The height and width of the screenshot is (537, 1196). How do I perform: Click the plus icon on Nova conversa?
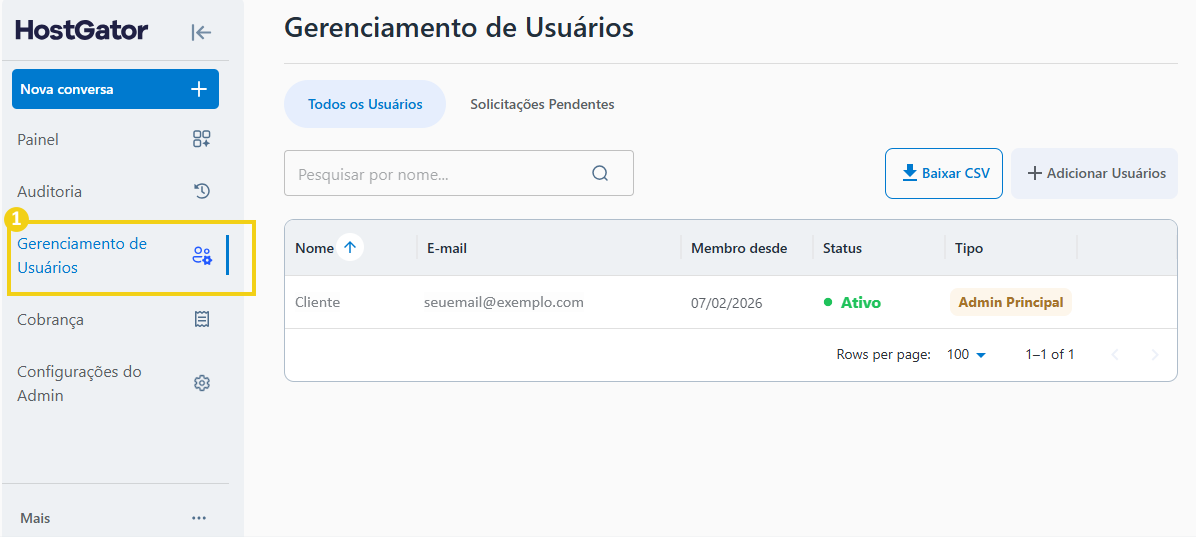pyautogui.click(x=199, y=89)
